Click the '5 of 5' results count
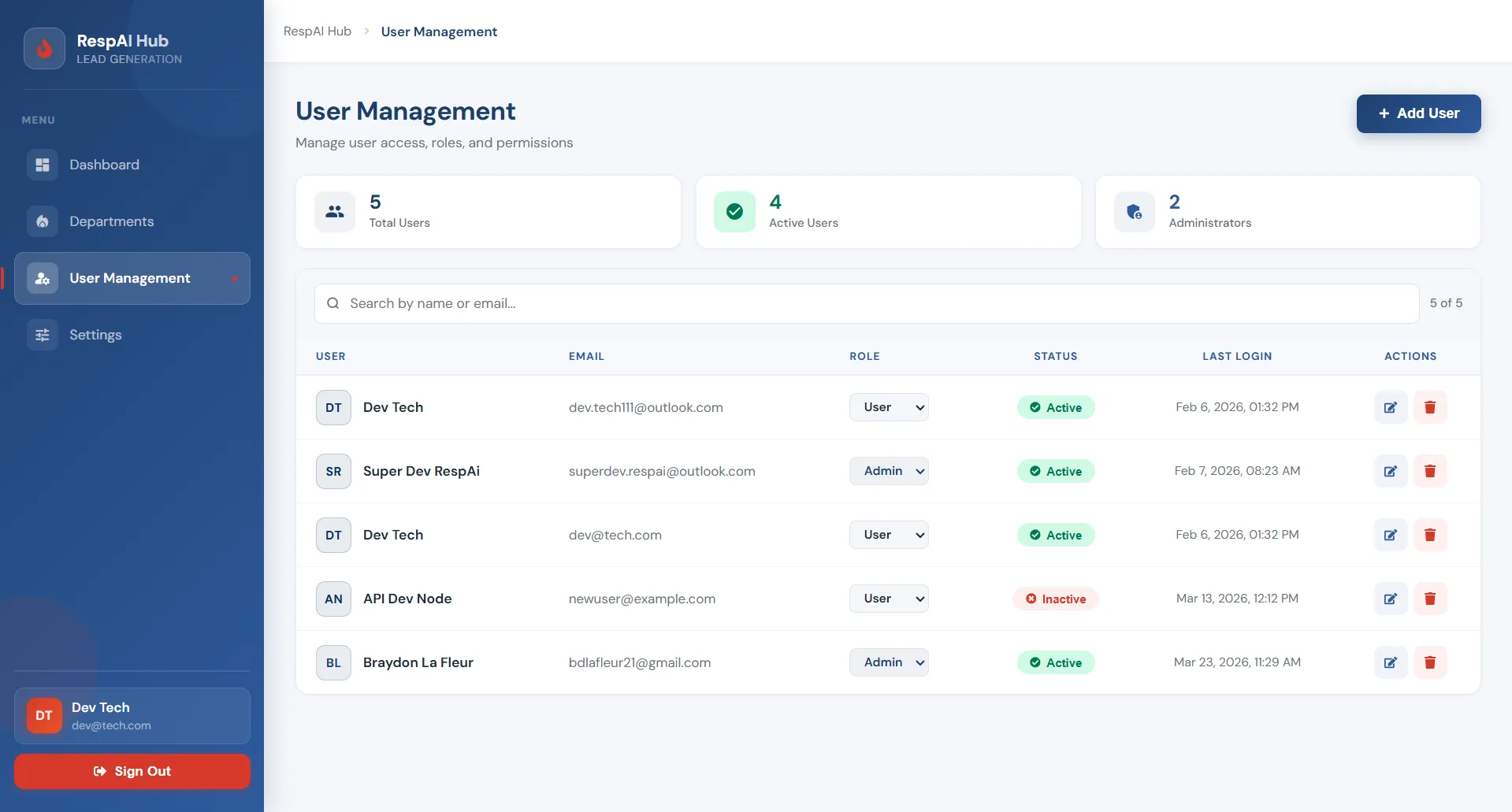 (1446, 303)
